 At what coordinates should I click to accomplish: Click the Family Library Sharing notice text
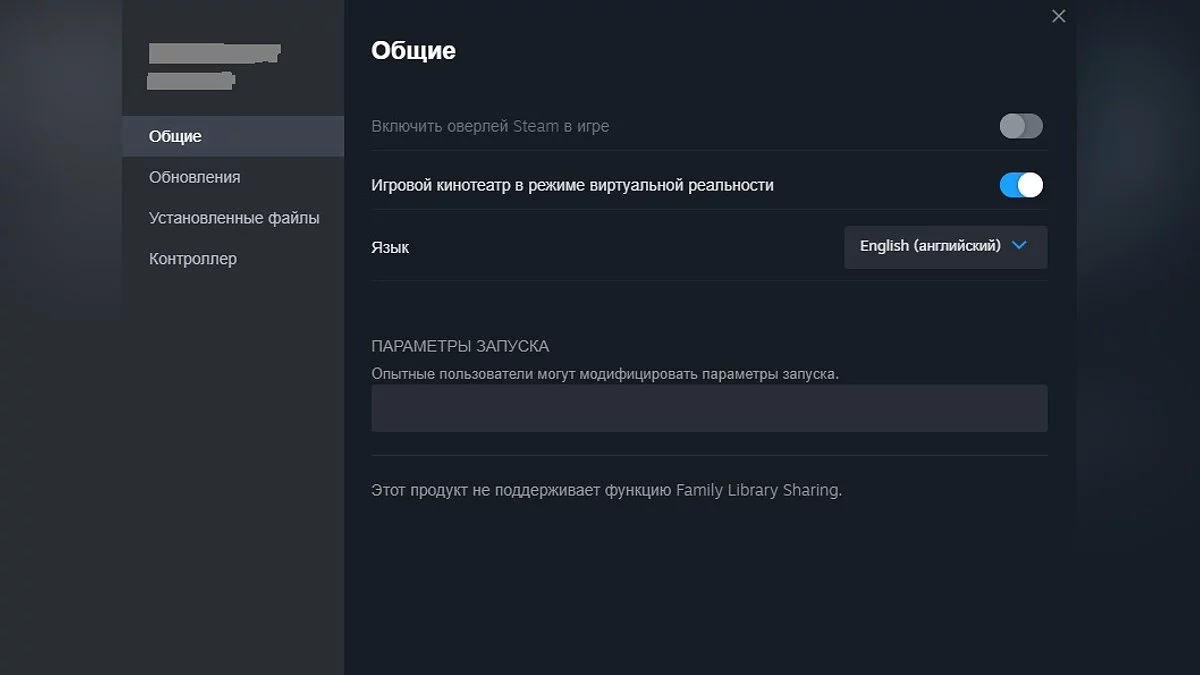click(606, 490)
